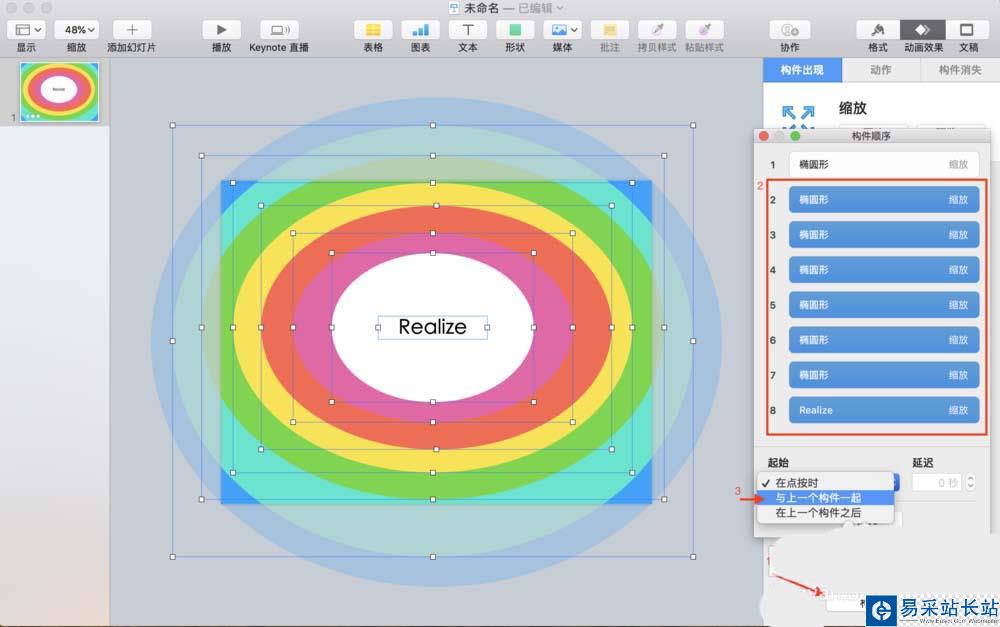Click the Add Slide (添加幻灯片) button

[131, 30]
